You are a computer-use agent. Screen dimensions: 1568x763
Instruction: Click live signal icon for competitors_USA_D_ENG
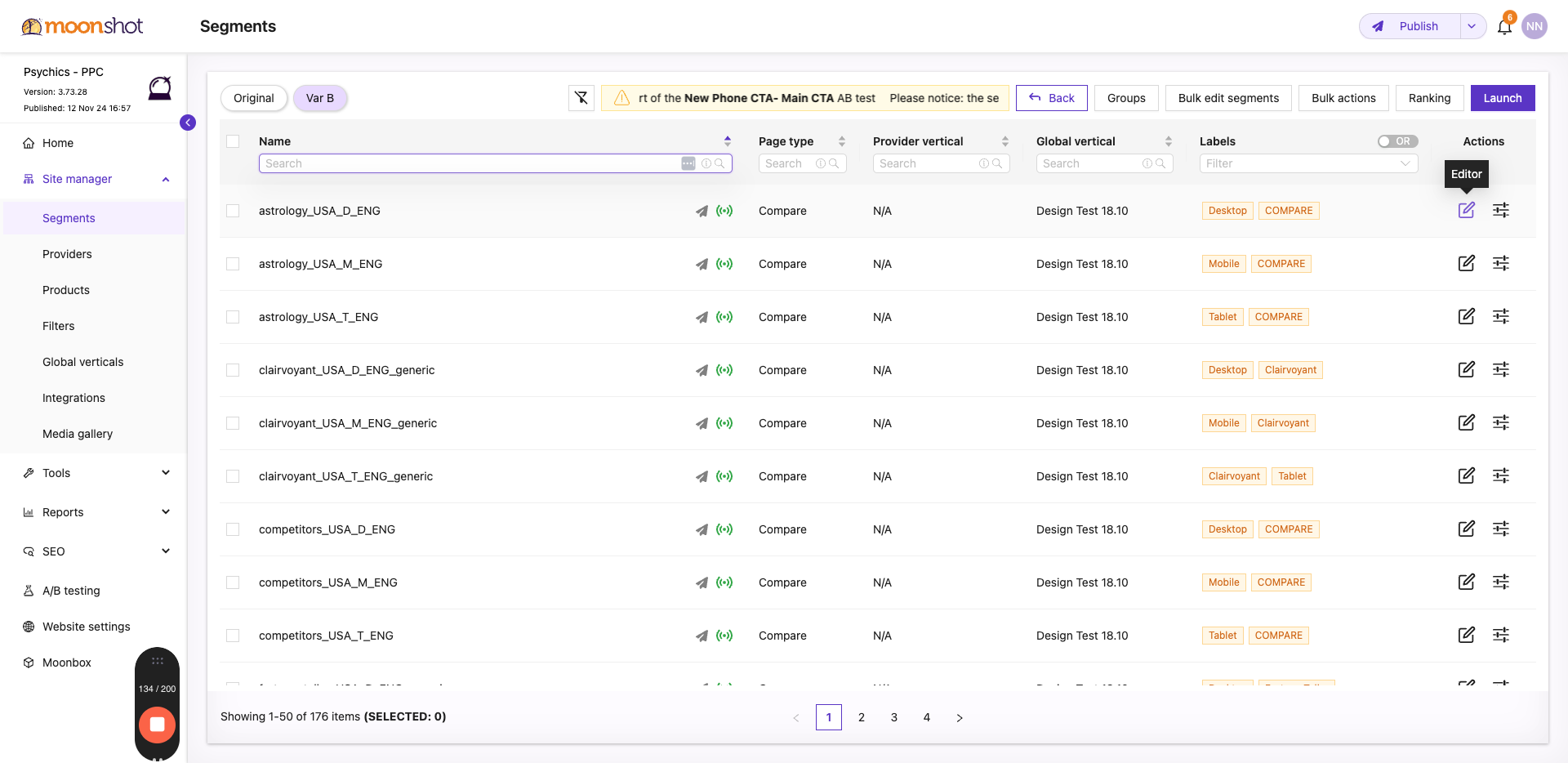724,529
